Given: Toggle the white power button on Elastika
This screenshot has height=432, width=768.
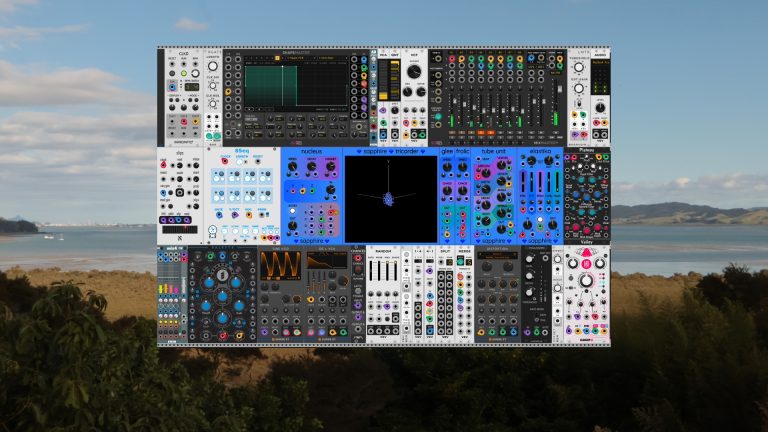Looking at the screenshot, I should (x=540, y=220).
